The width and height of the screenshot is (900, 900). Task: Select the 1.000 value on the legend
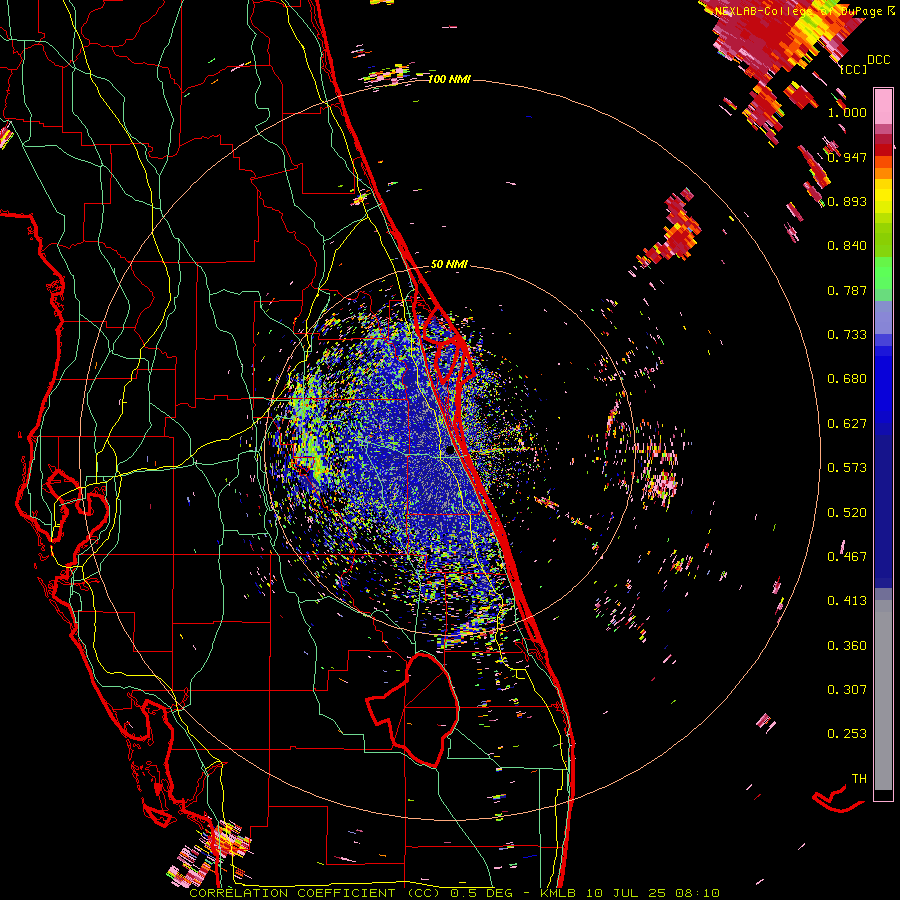[x=847, y=112]
